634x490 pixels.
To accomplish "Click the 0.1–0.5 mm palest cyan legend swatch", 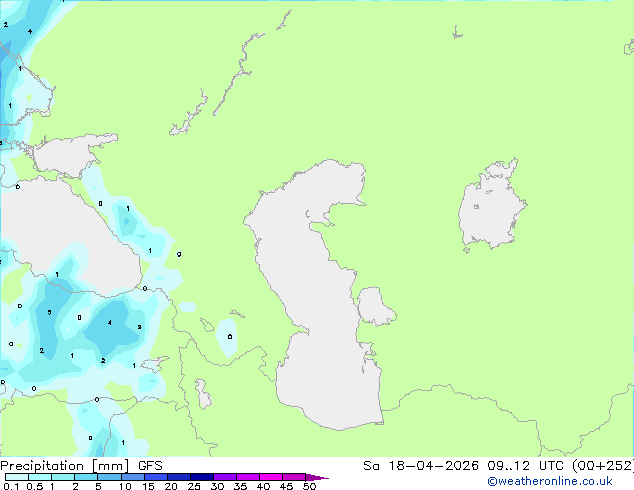I will point(17,477).
